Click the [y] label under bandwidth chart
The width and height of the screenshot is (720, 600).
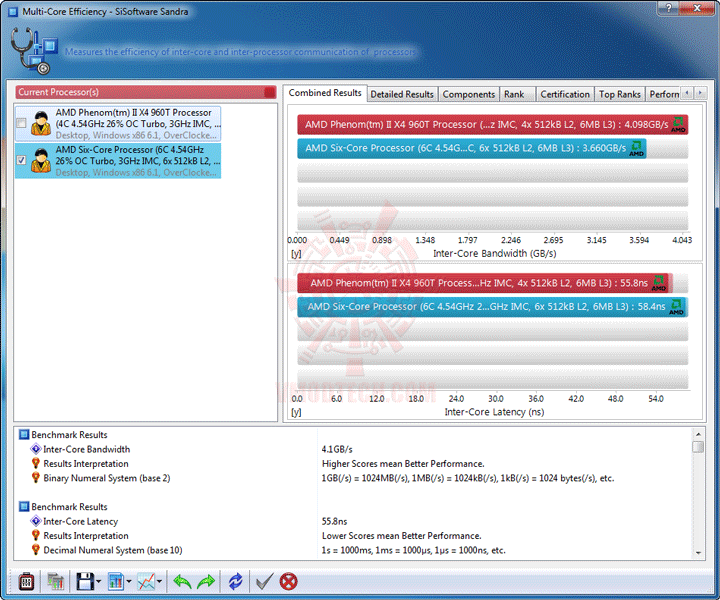click(296, 253)
